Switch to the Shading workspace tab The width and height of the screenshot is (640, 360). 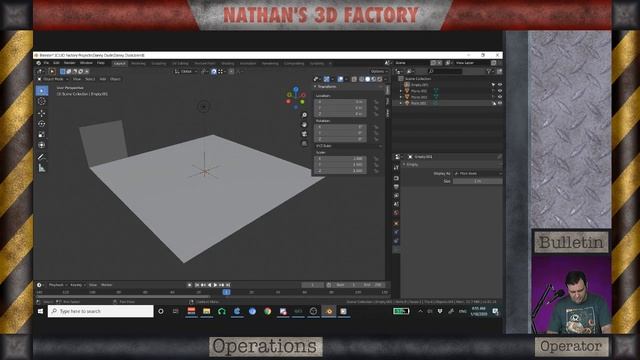[x=228, y=64]
